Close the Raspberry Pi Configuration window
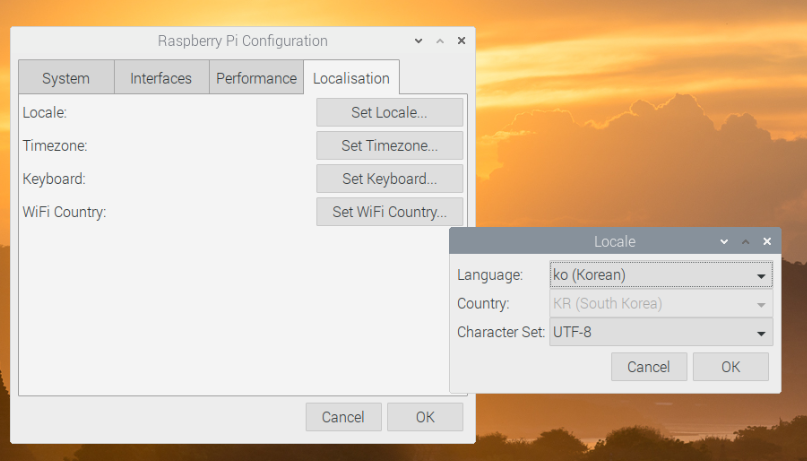Image resolution: width=807 pixels, height=461 pixels. (462, 41)
